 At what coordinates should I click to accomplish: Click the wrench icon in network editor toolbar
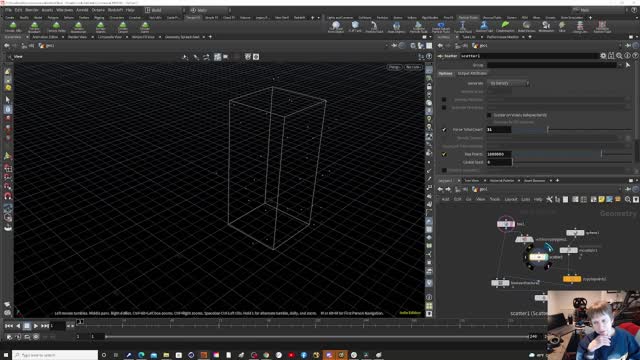(x=549, y=199)
